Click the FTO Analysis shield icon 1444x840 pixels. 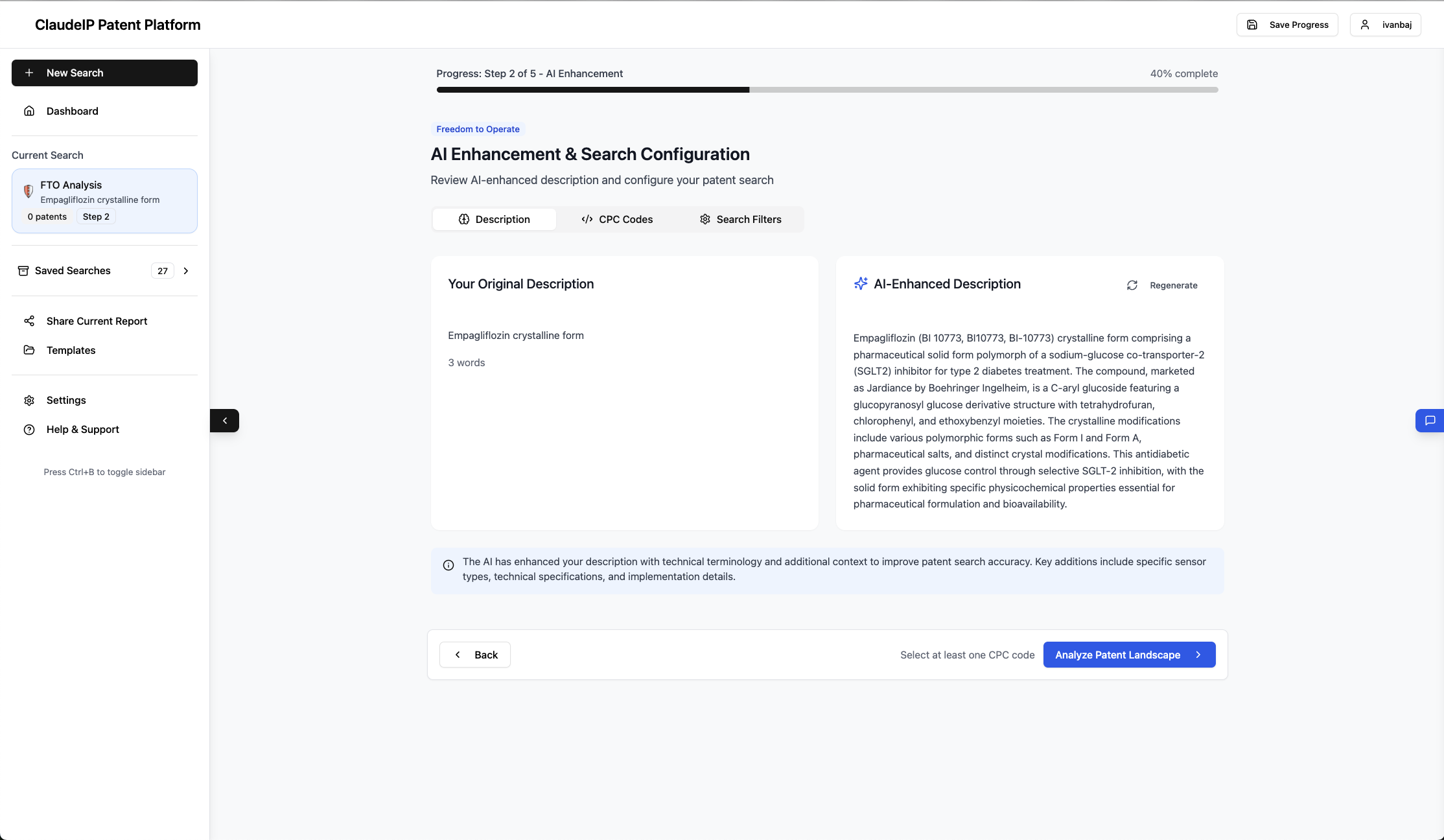(x=29, y=192)
